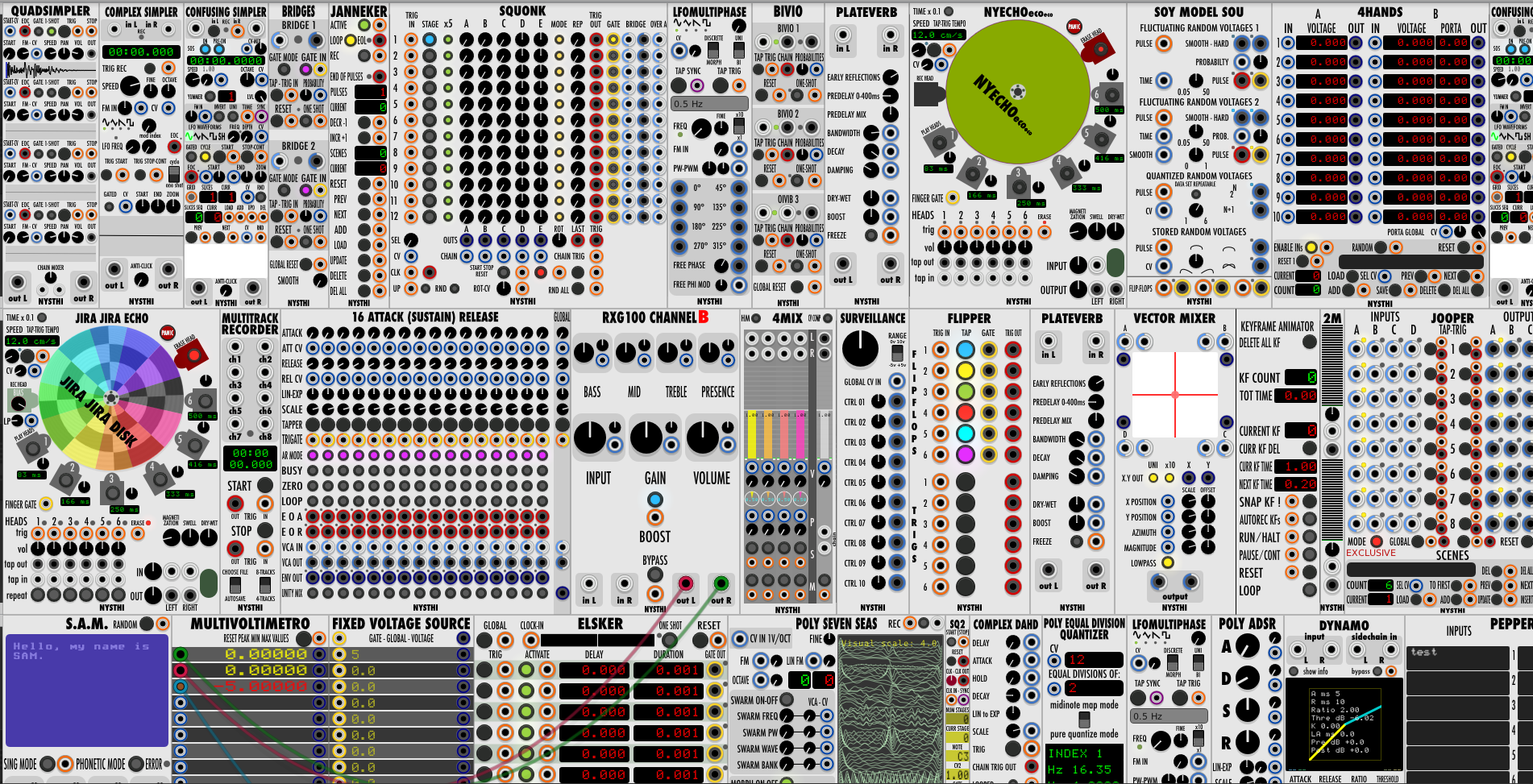
Task: Click the Poly Seven Seas visual scale scope
Action: [x=889, y=710]
